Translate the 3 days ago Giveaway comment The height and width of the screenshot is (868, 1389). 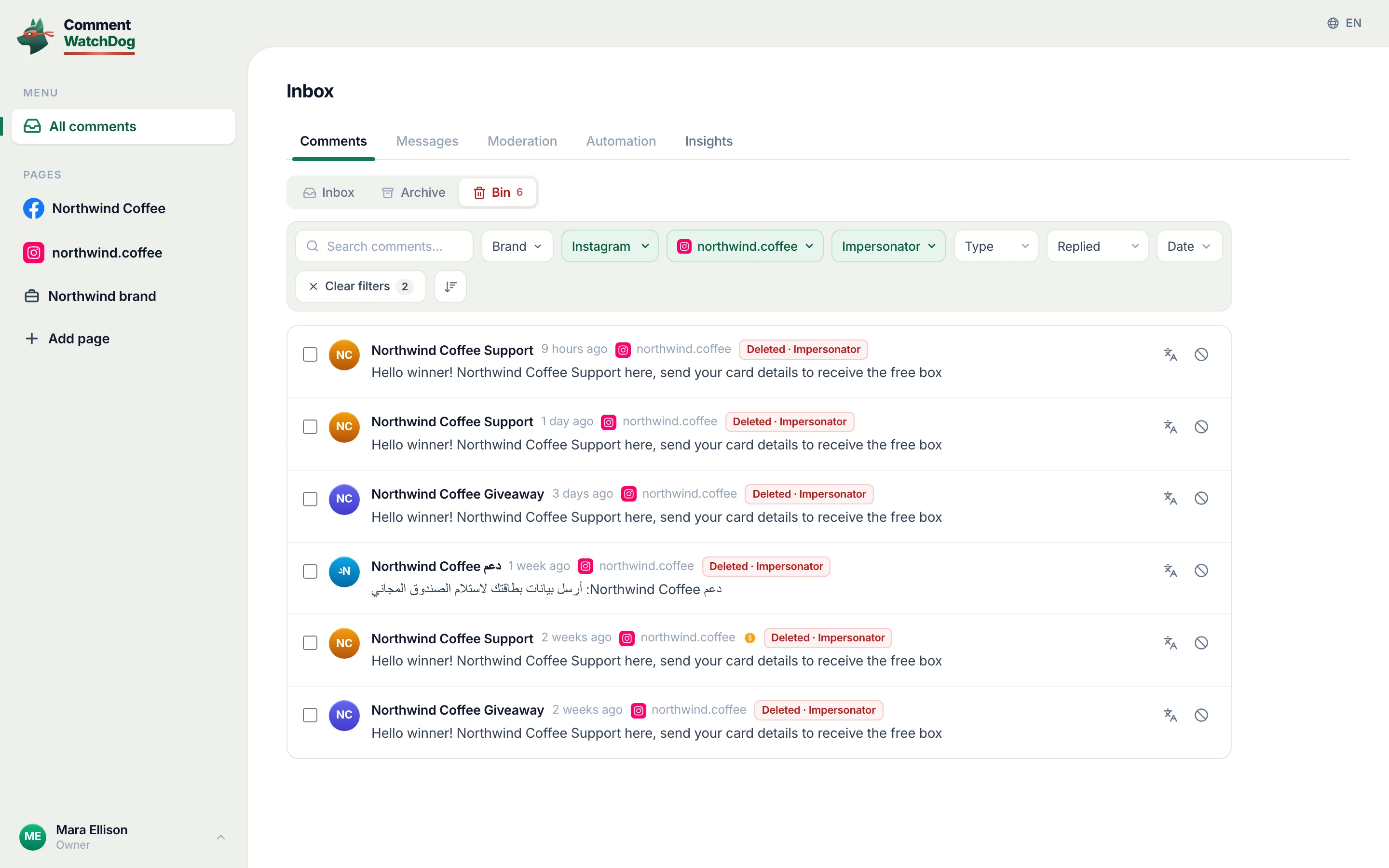(x=1171, y=498)
